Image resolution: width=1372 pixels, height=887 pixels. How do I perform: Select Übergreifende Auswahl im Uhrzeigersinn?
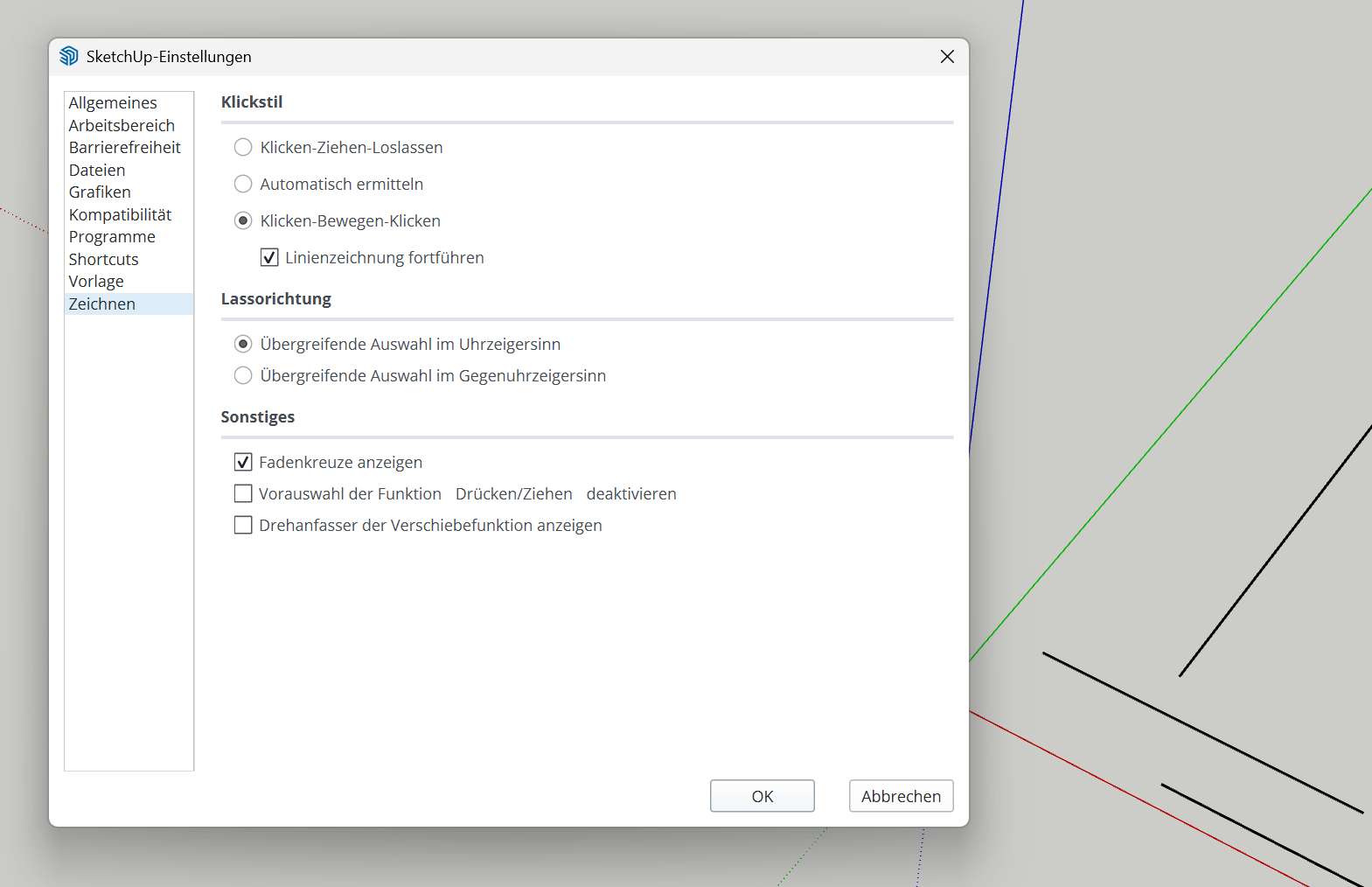pyautogui.click(x=243, y=345)
